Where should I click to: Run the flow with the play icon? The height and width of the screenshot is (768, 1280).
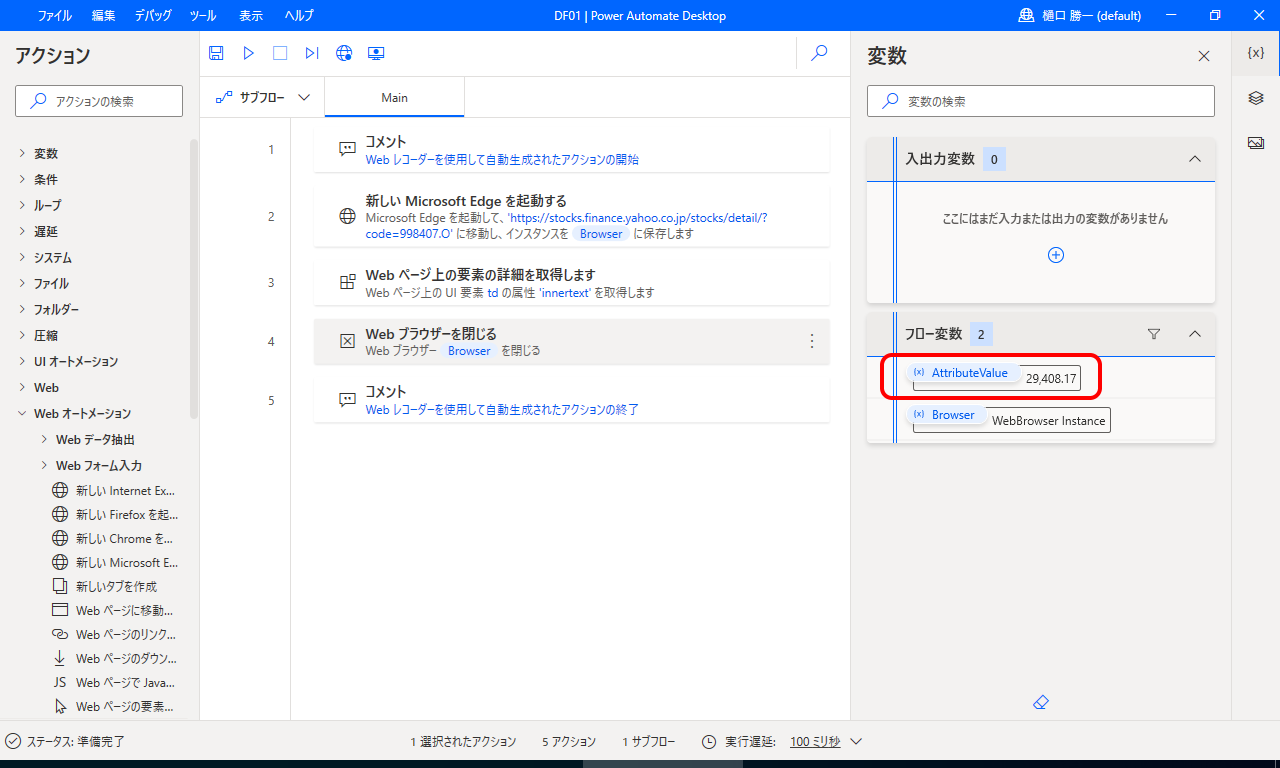[x=248, y=53]
